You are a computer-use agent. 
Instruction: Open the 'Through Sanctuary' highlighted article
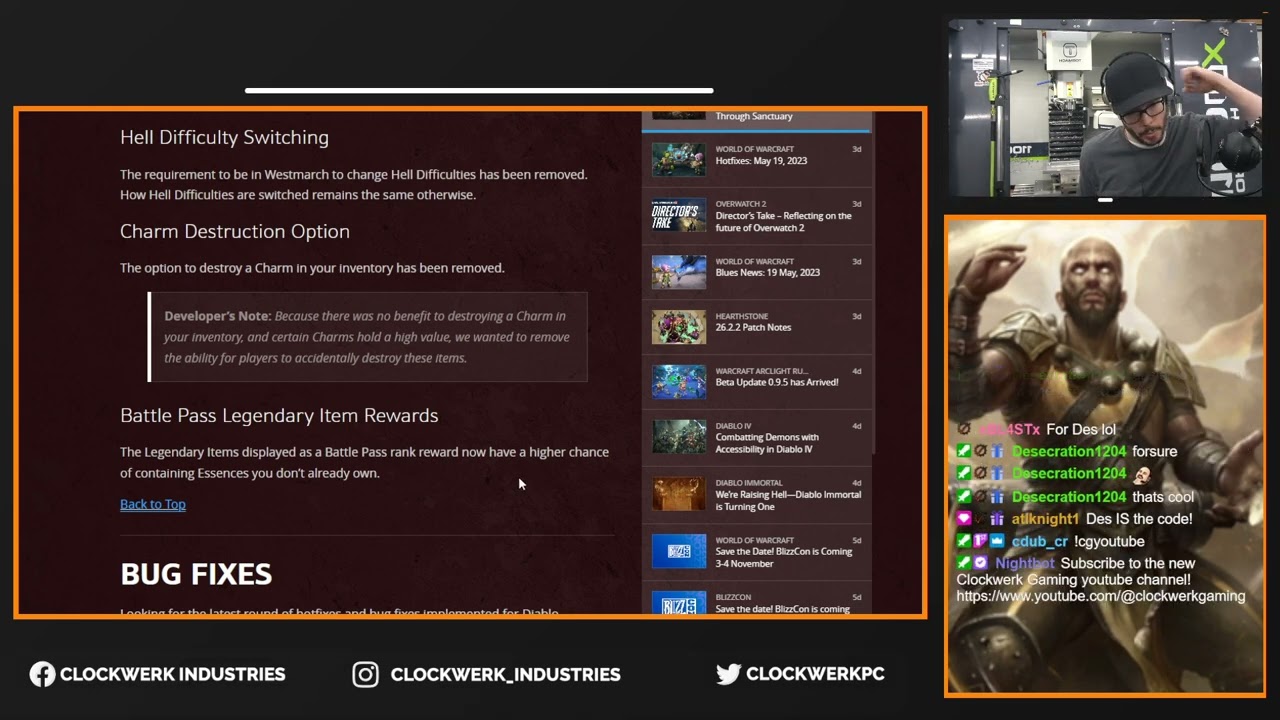tap(754, 116)
